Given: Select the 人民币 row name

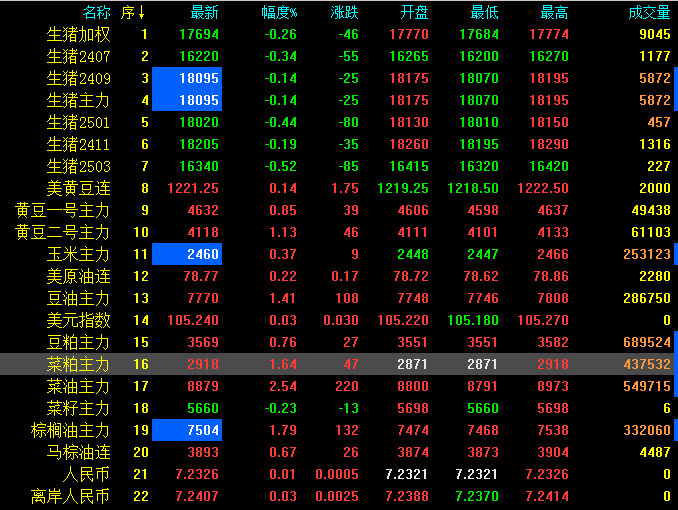Looking at the screenshot, I should click(86, 475).
